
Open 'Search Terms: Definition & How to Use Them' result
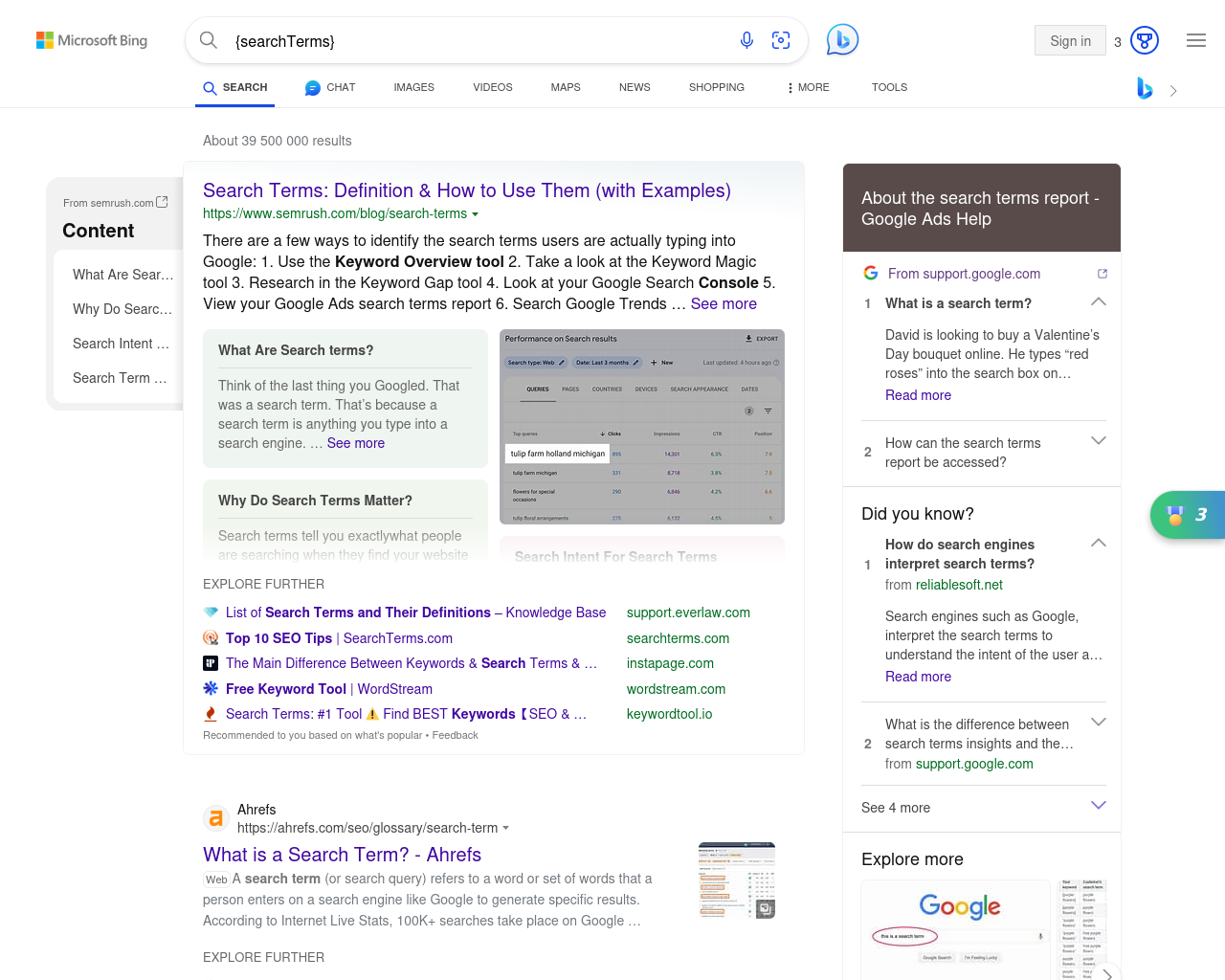(x=467, y=190)
